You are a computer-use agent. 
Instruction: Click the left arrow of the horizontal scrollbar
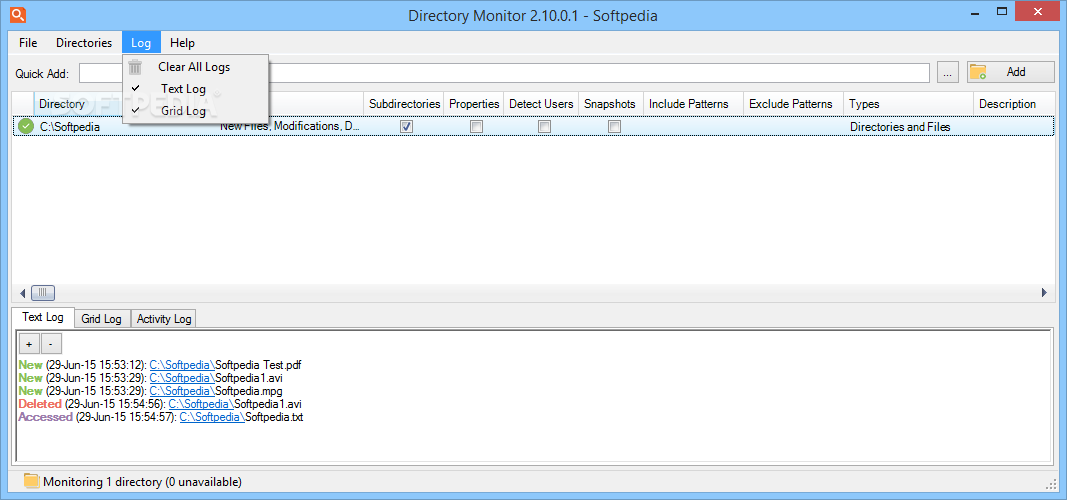point(22,293)
